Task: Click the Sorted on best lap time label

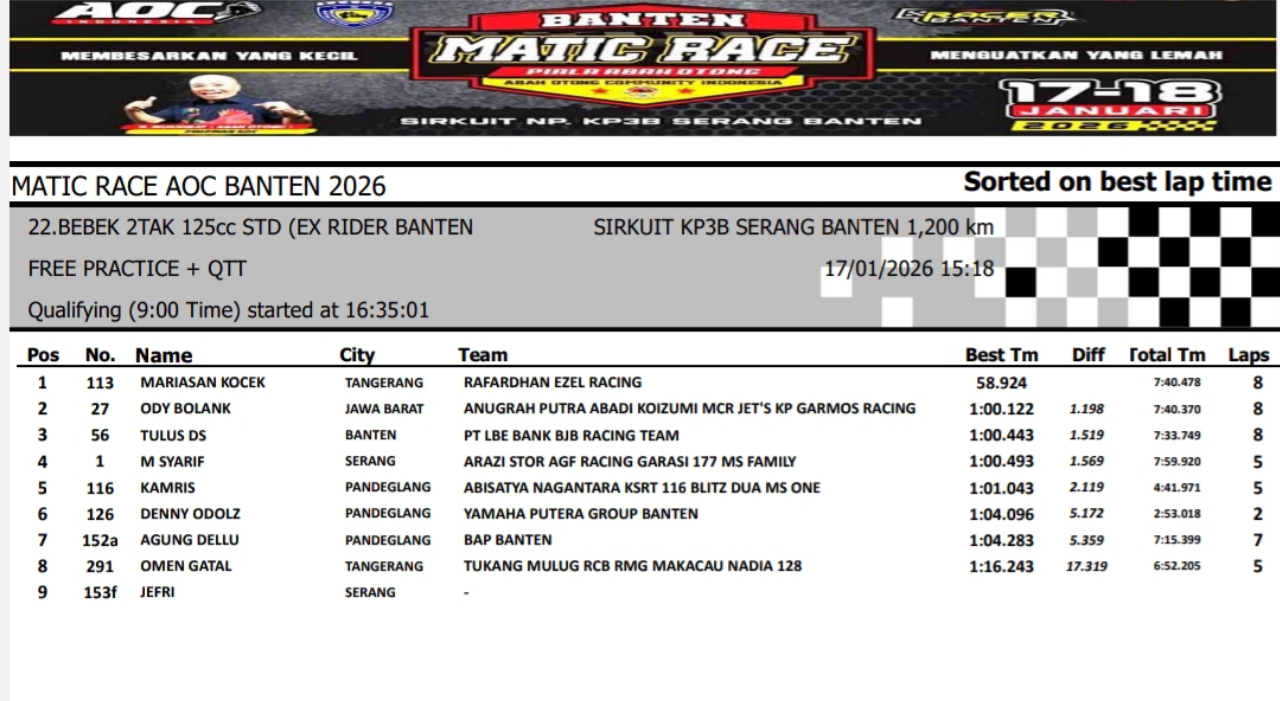Action: pos(1116,182)
